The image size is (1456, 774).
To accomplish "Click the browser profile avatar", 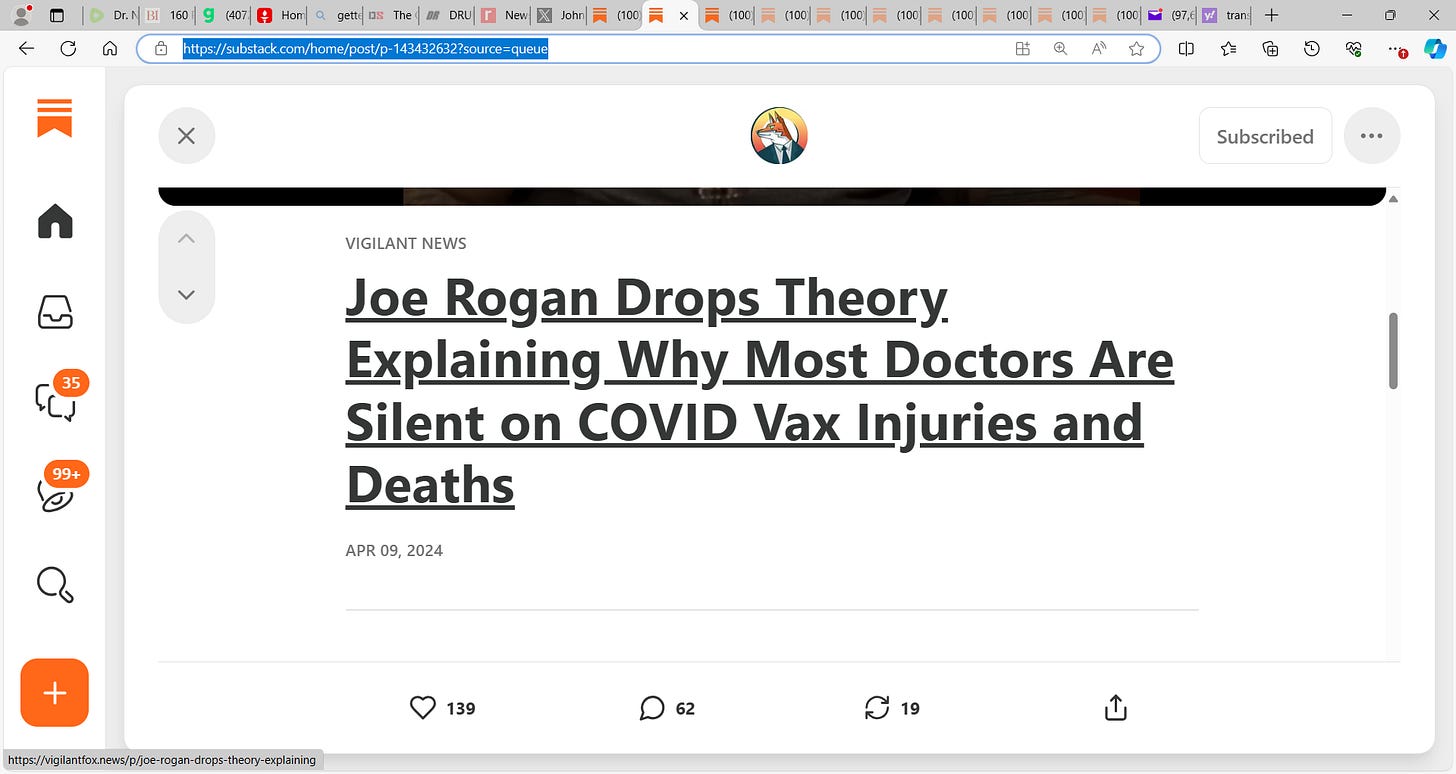I will point(21,15).
